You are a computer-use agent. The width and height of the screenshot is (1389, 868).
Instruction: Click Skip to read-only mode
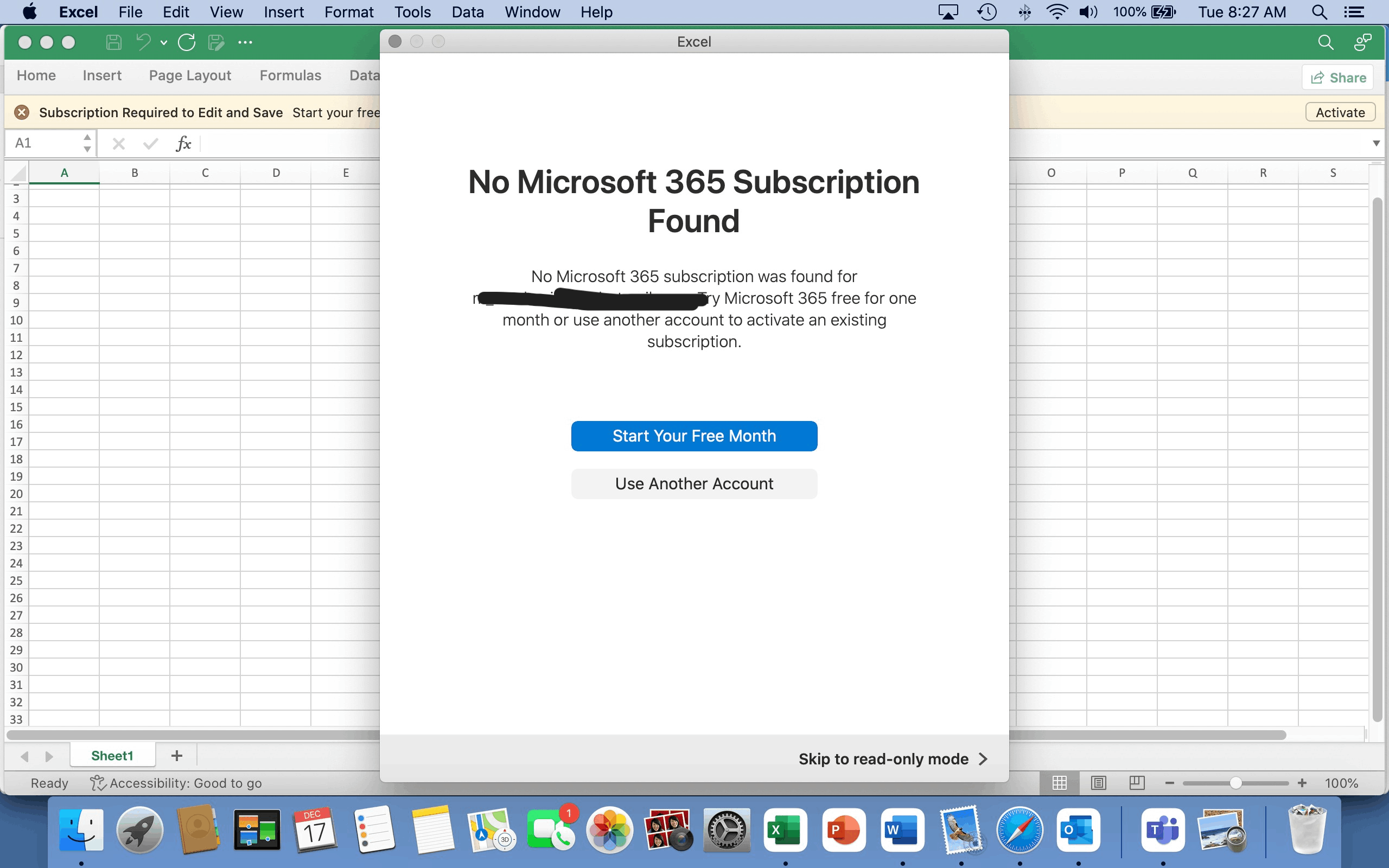(883, 758)
